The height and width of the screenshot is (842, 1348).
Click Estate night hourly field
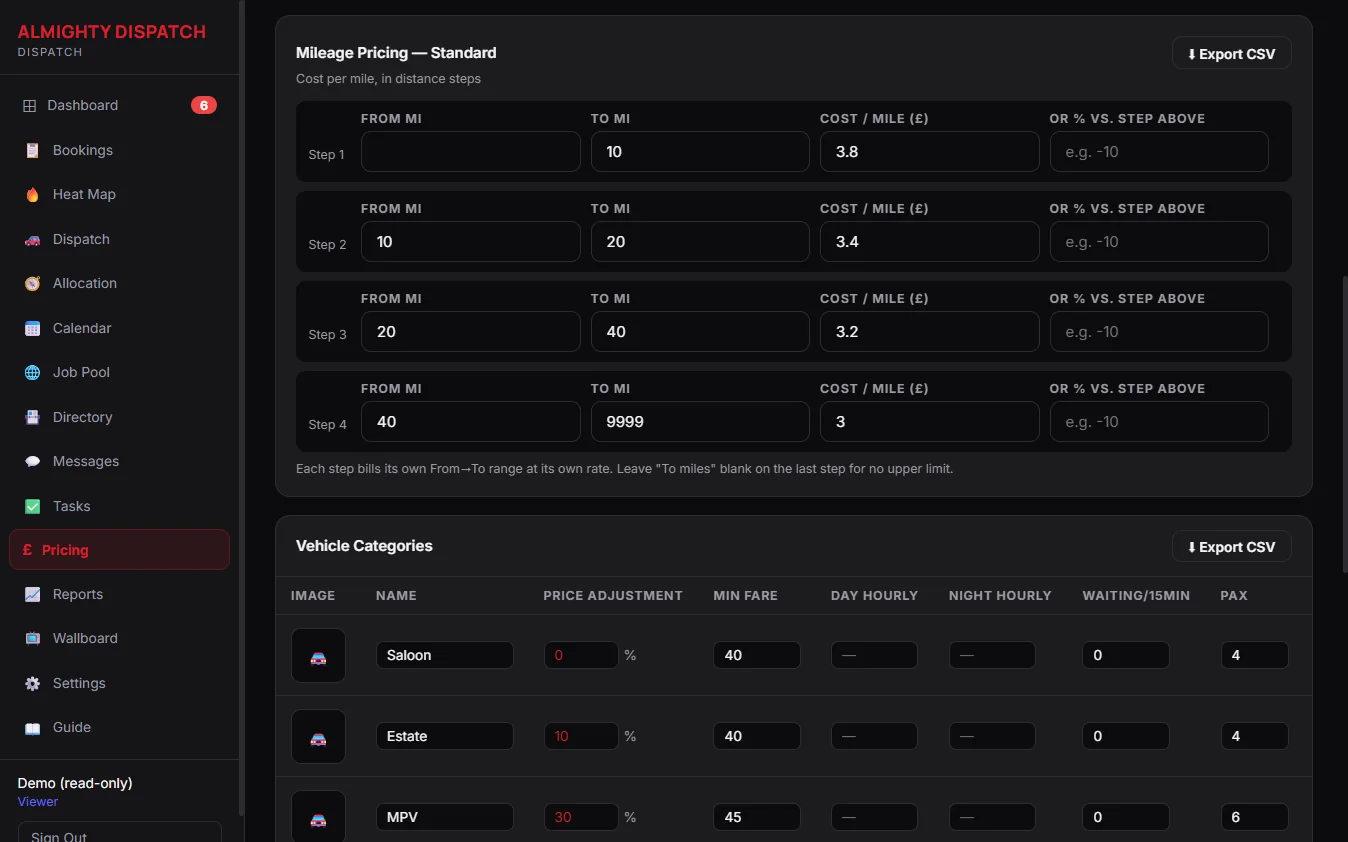pos(992,736)
